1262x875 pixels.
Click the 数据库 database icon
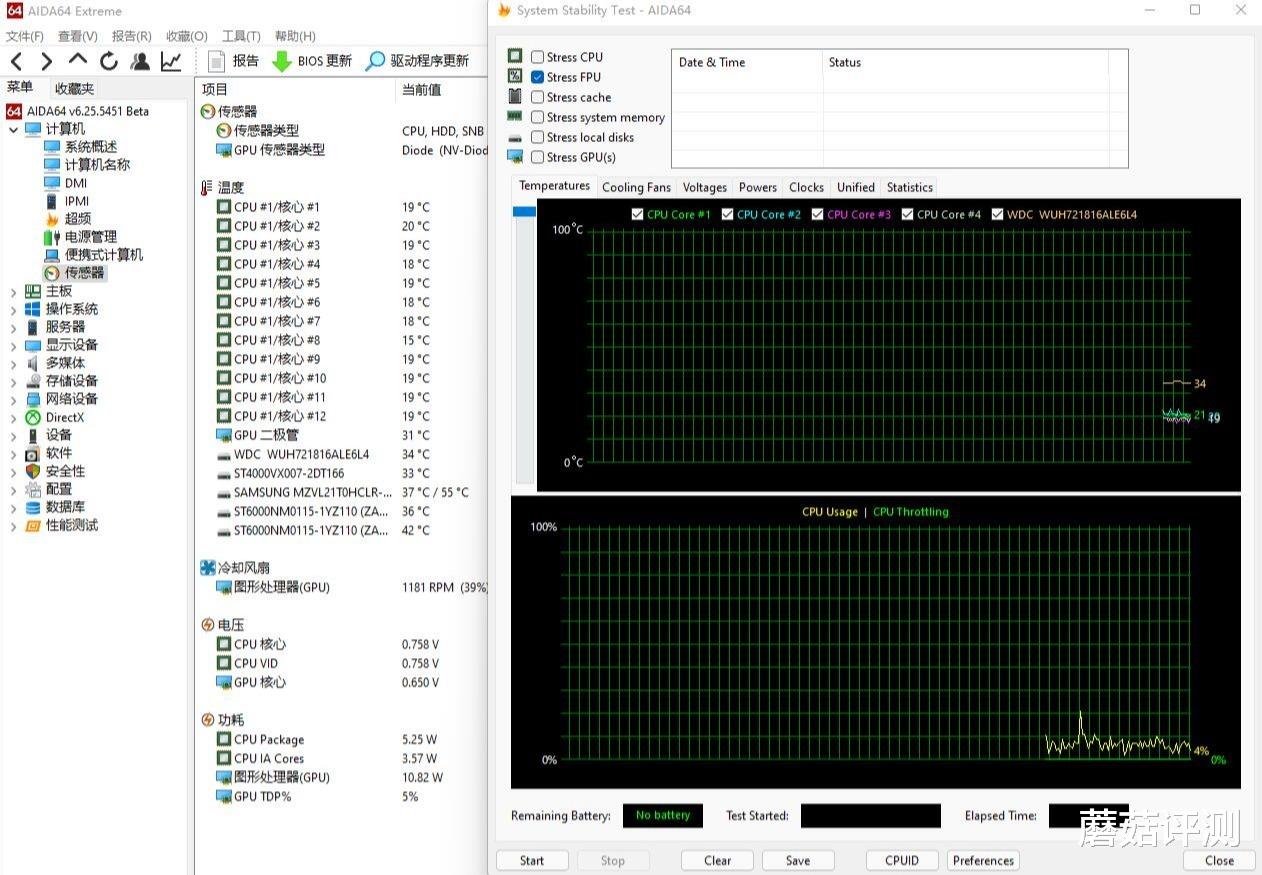[x=33, y=507]
